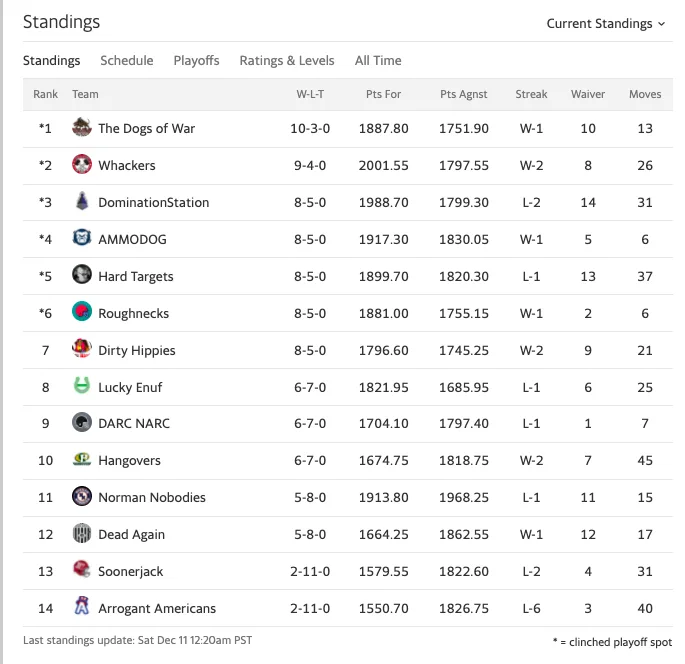Click the Pts For column header
The height and width of the screenshot is (664, 685).
(383, 94)
